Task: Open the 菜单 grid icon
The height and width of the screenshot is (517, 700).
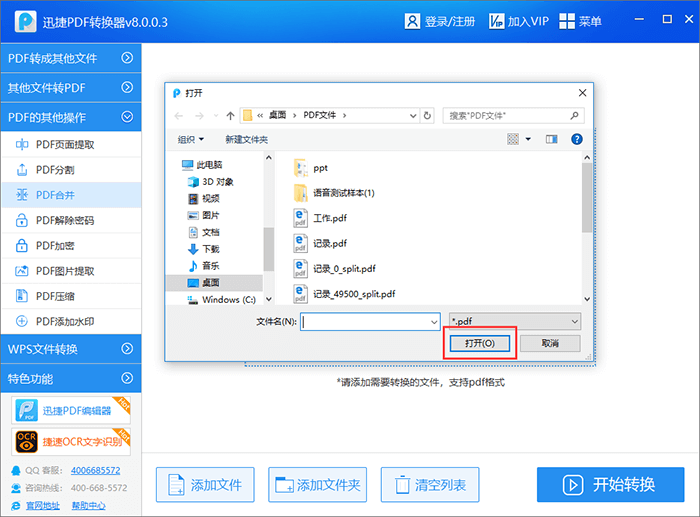Action: coord(567,21)
